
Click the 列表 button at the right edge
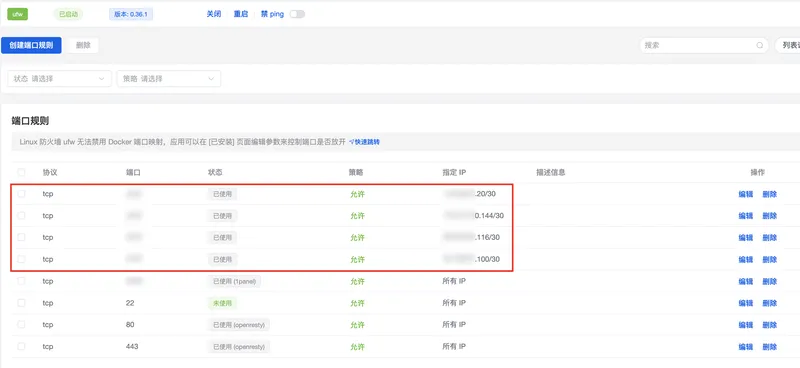[x=787, y=45]
